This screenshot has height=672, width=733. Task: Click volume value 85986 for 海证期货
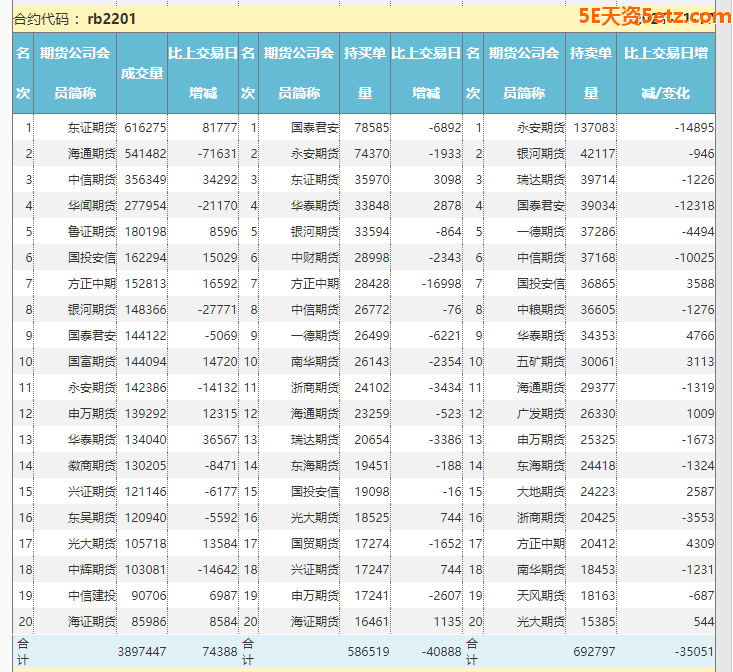tap(149, 622)
